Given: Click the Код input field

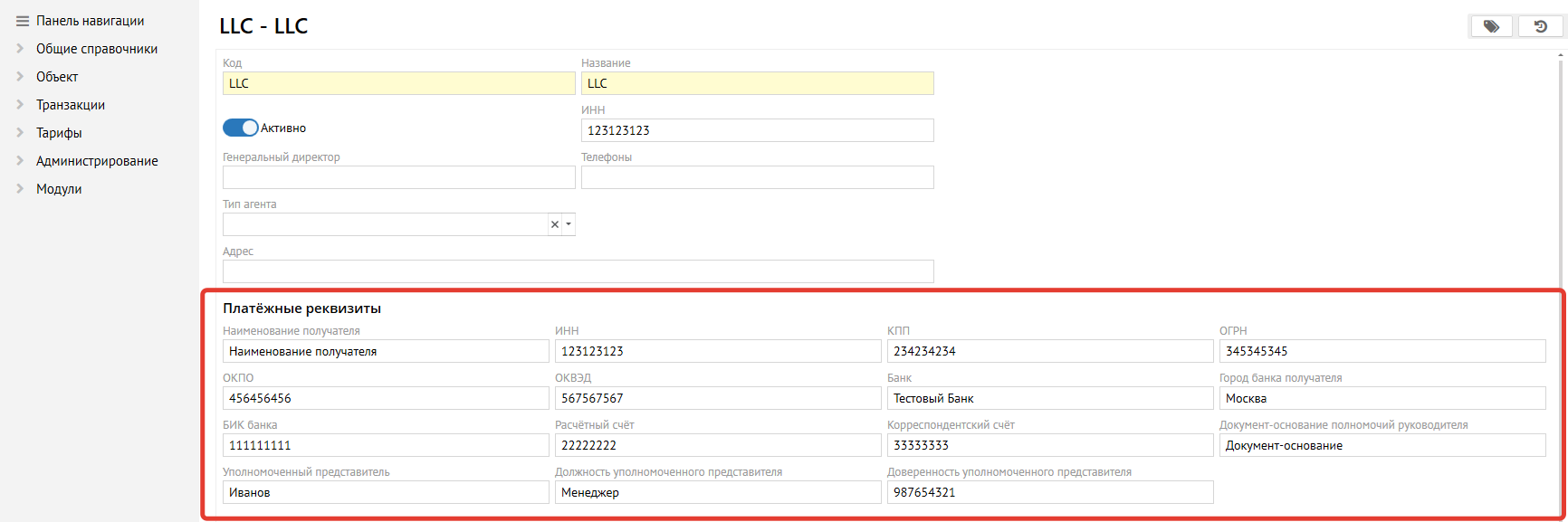Looking at the screenshot, I should tap(398, 83).
